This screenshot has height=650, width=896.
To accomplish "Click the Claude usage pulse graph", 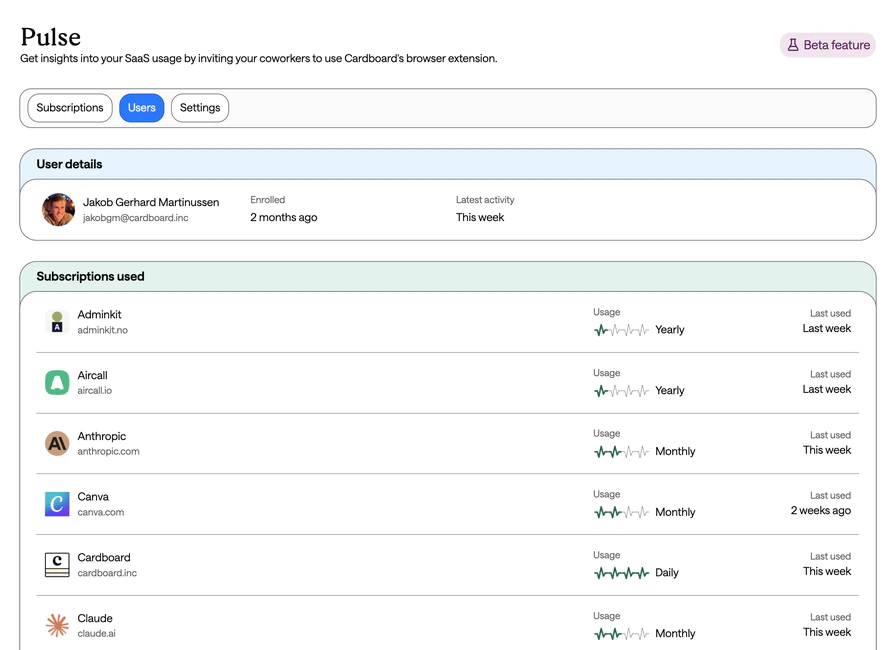I will [x=622, y=633].
